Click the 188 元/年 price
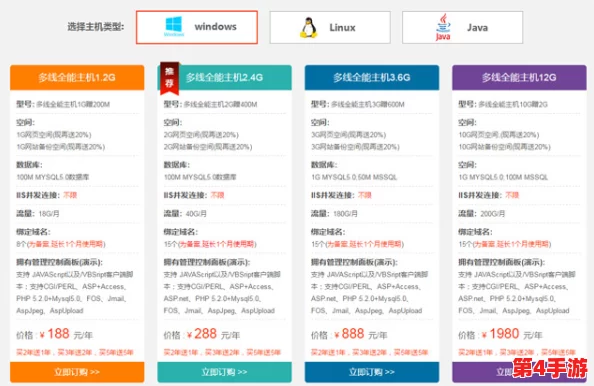The image size is (594, 386). [66, 334]
